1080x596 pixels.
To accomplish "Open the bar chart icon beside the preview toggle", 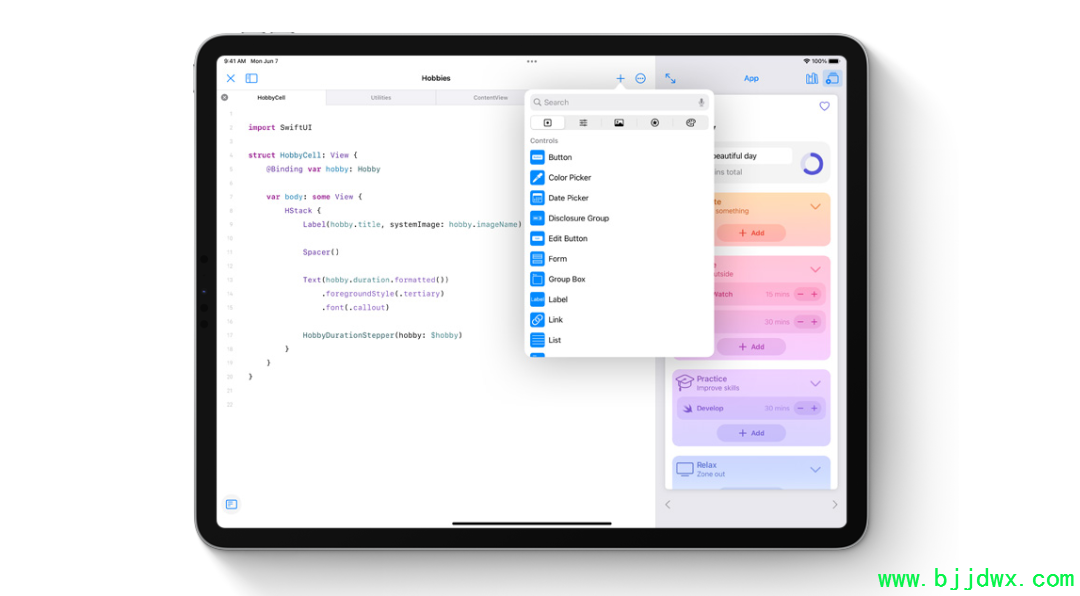I will coord(811,79).
